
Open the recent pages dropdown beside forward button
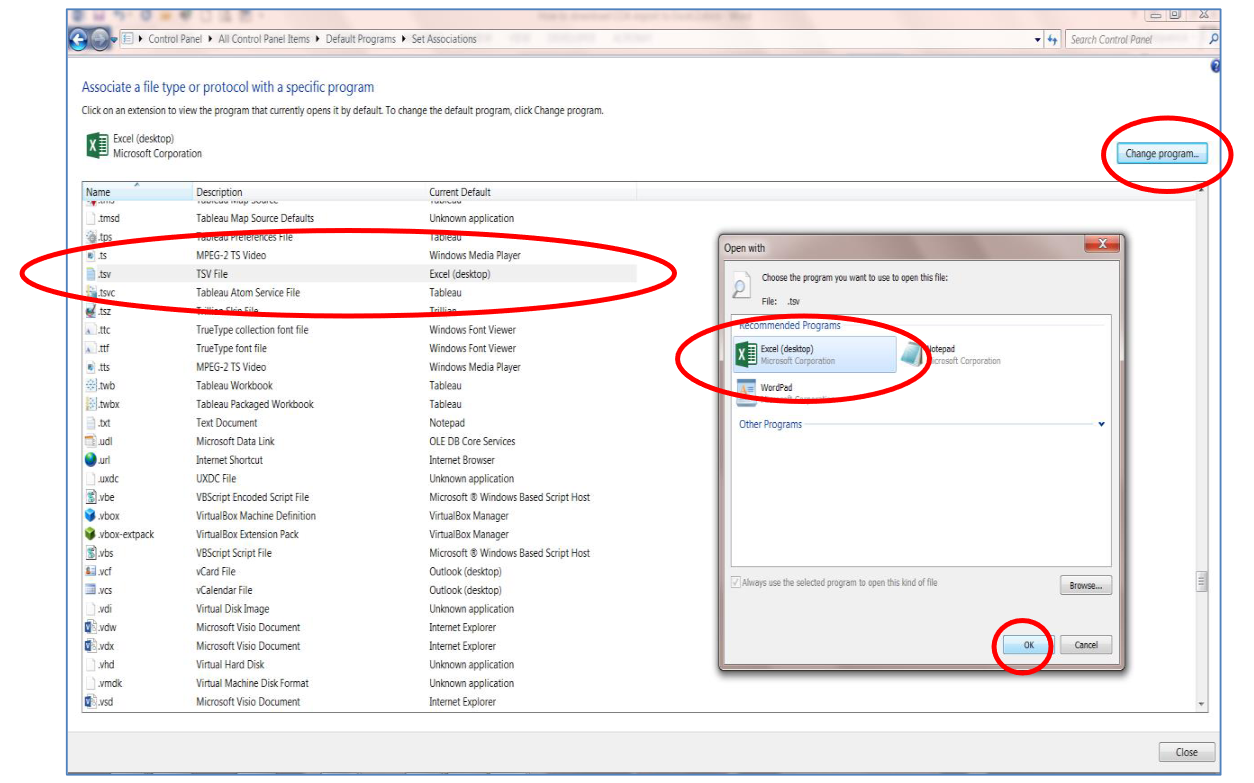113,39
